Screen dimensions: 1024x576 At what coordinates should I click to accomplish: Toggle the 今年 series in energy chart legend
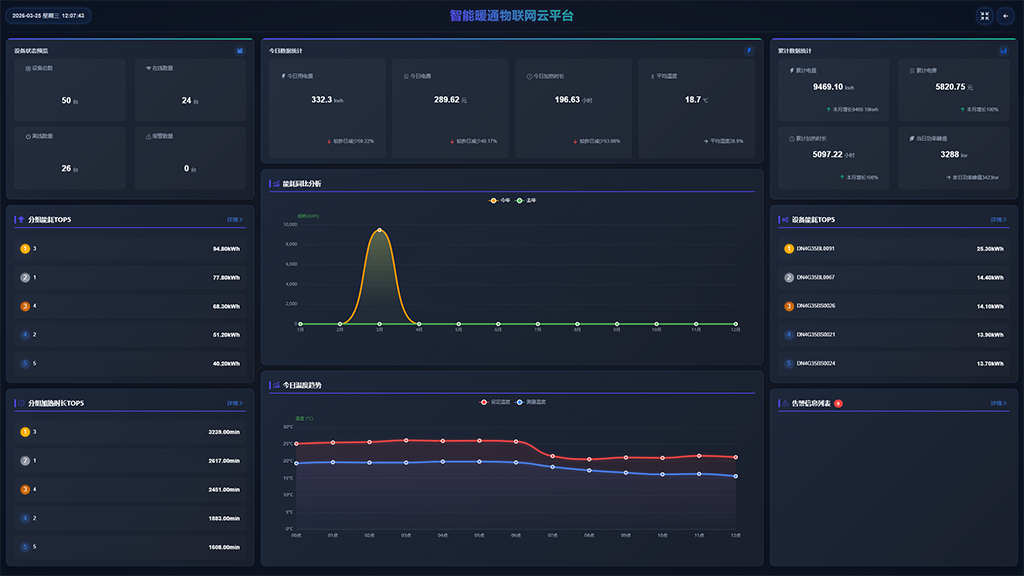pos(499,201)
